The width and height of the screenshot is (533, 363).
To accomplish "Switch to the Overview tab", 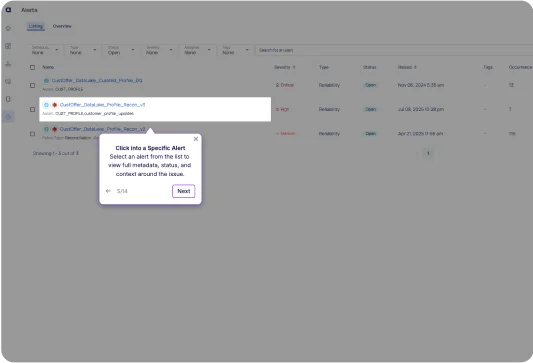I will pos(62,26).
